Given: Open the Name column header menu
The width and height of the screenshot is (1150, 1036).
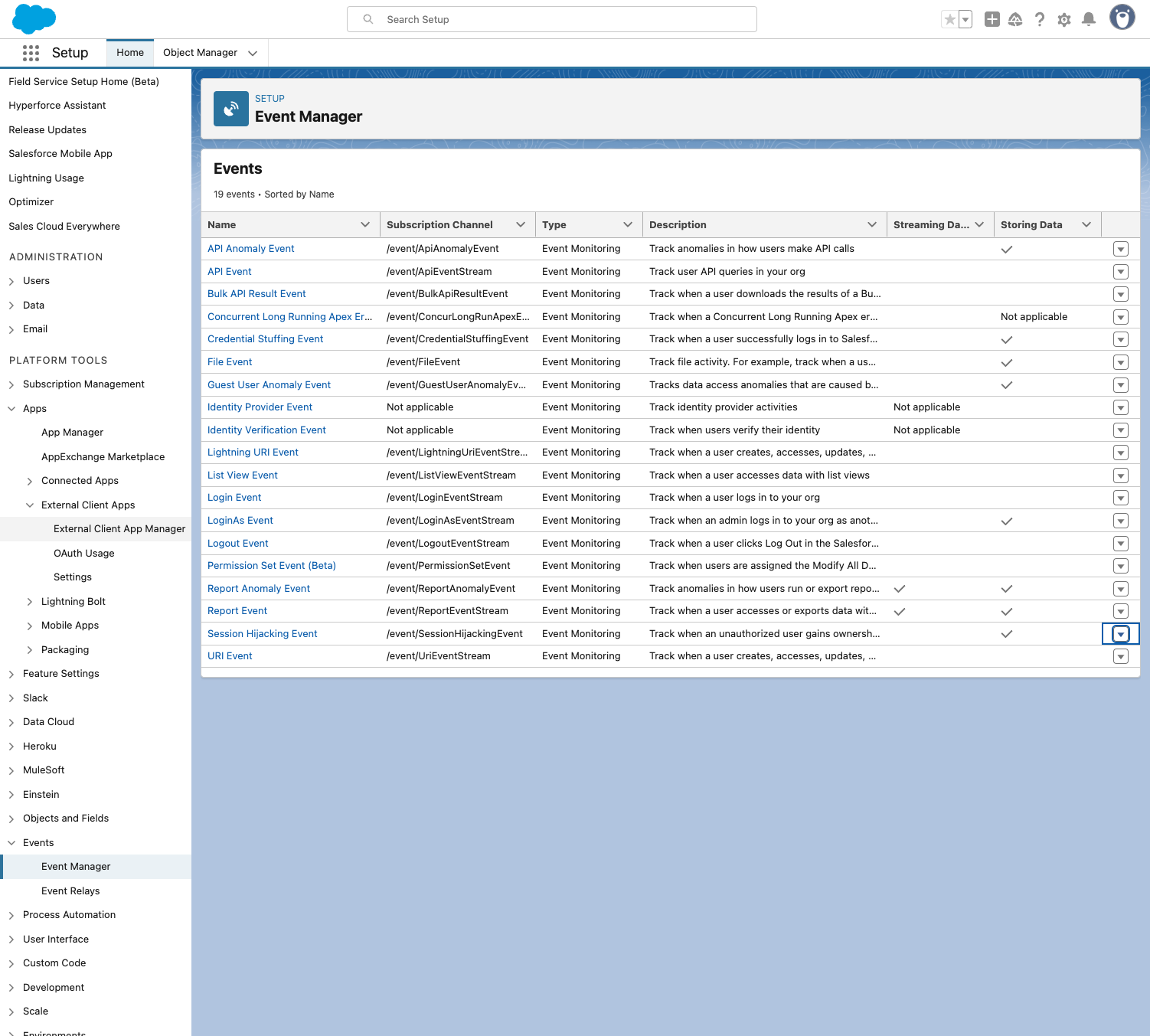Looking at the screenshot, I should [x=365, y=224].
